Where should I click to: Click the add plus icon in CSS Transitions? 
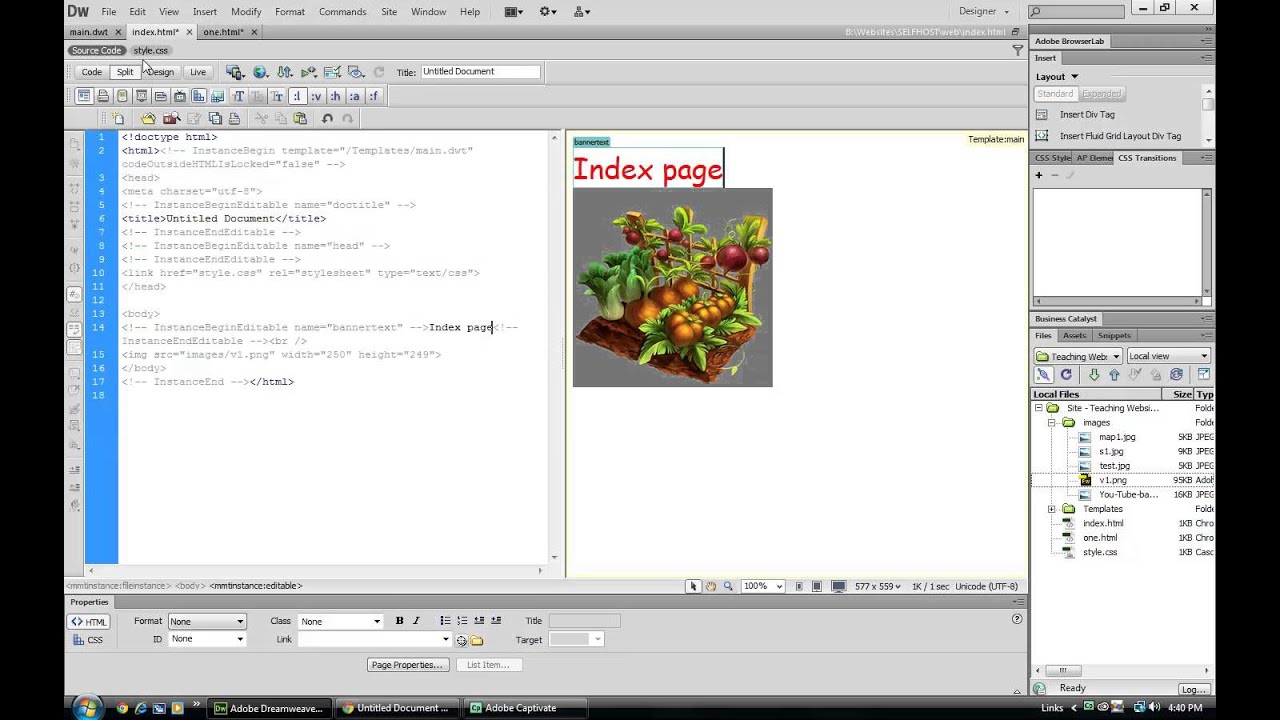coord(1038,175)
